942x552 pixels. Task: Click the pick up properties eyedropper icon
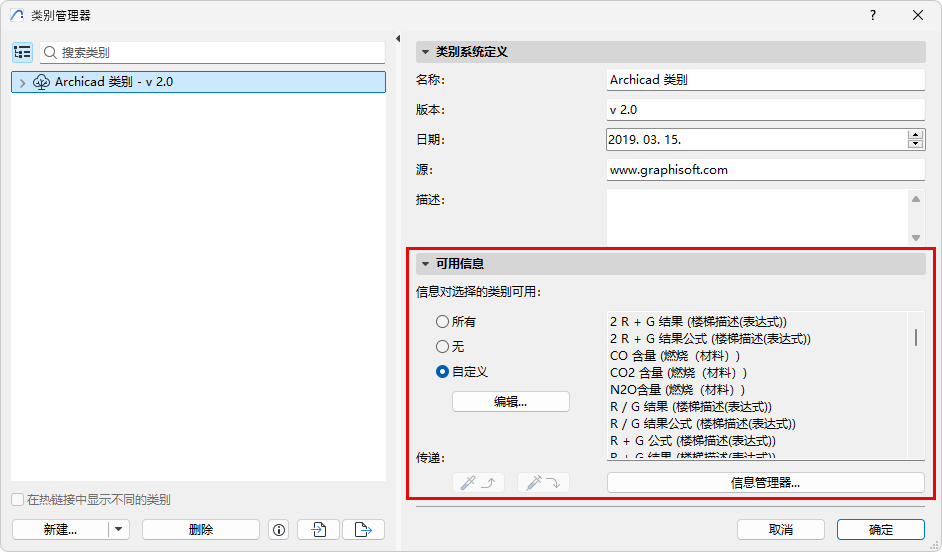(478, 482)
